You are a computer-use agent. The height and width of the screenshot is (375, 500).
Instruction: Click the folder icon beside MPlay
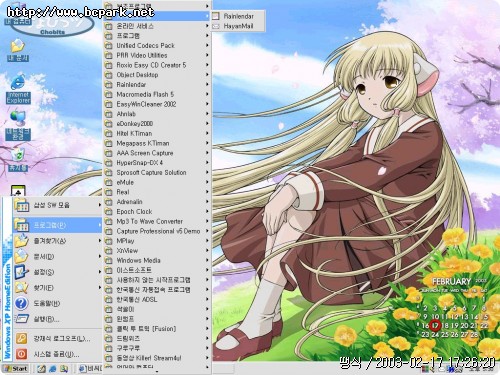point(109,241)
